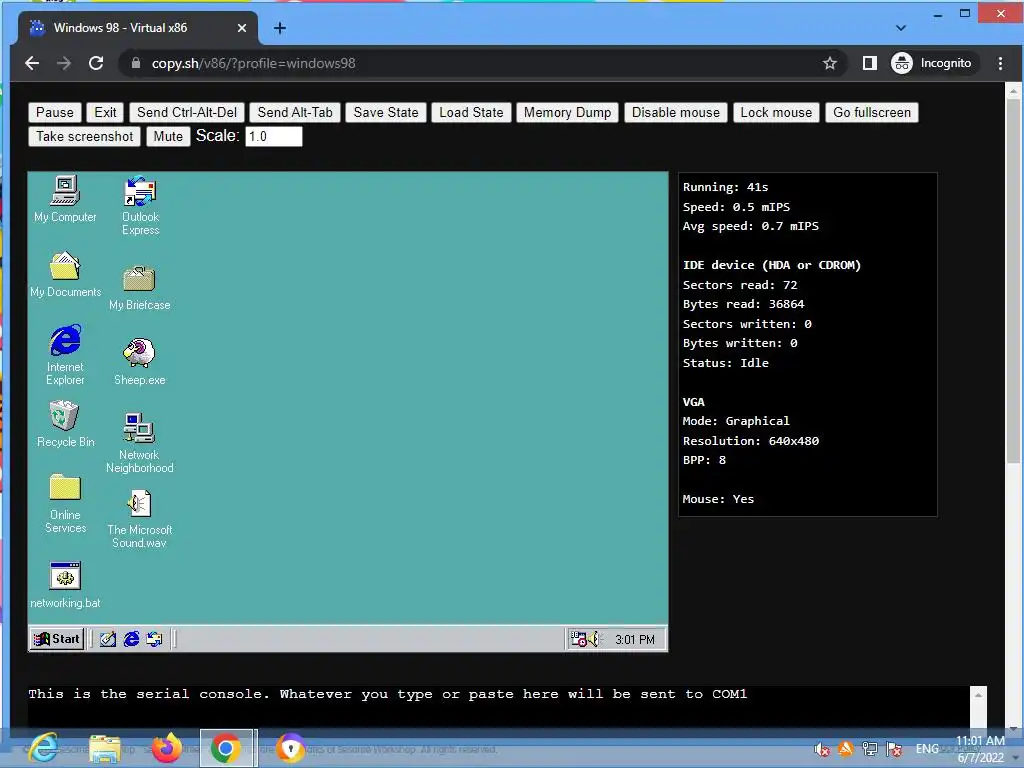This screenshot has width=1024, height=768.
Task: Click into the serial console text area
Action: tap(498, 705)
